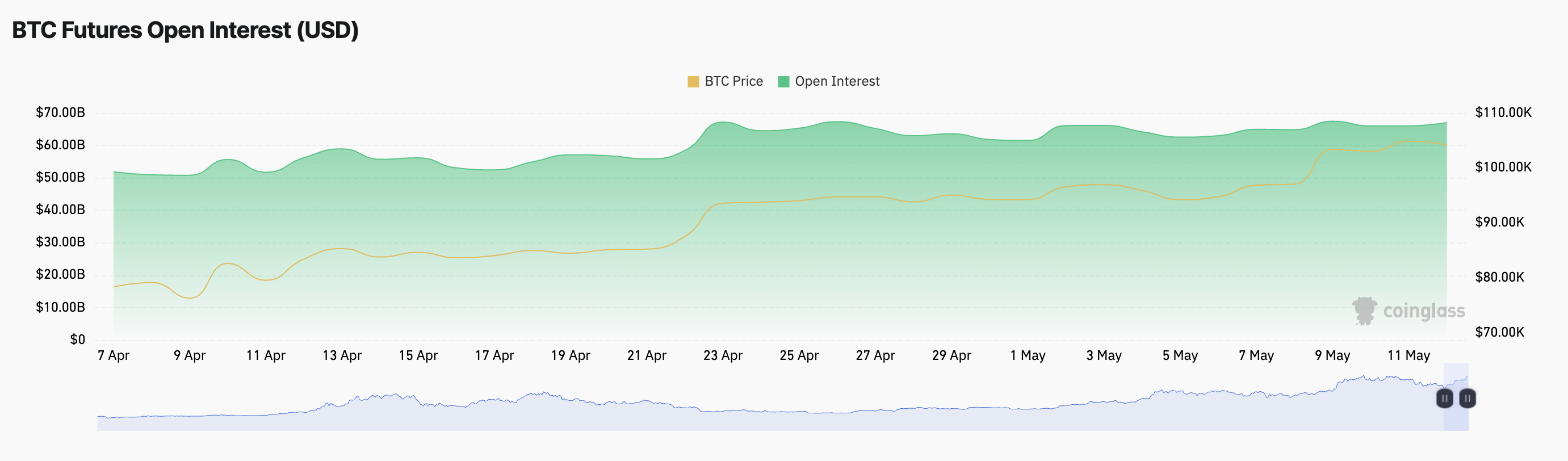Click the coinglass watermark text
This screenshot has width=1568, height=461.
[1424, 311]
